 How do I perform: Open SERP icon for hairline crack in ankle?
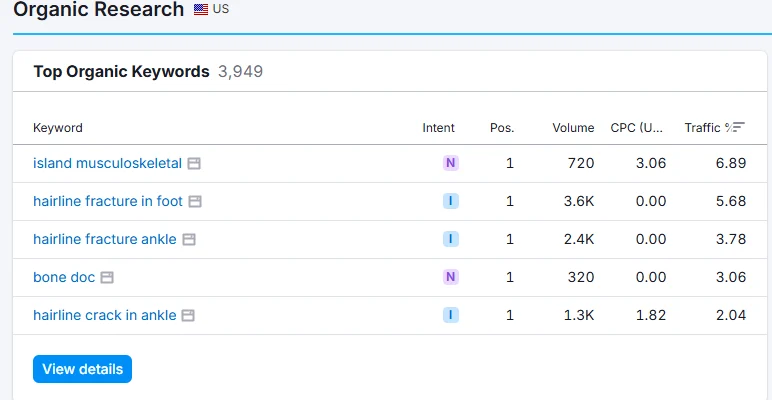pos(188,315)
